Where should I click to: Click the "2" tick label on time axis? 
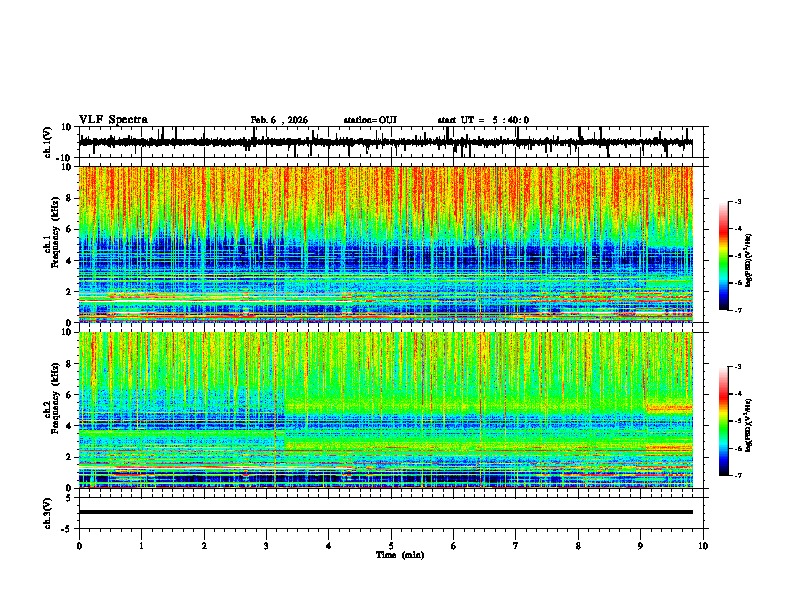click(204, 546)
